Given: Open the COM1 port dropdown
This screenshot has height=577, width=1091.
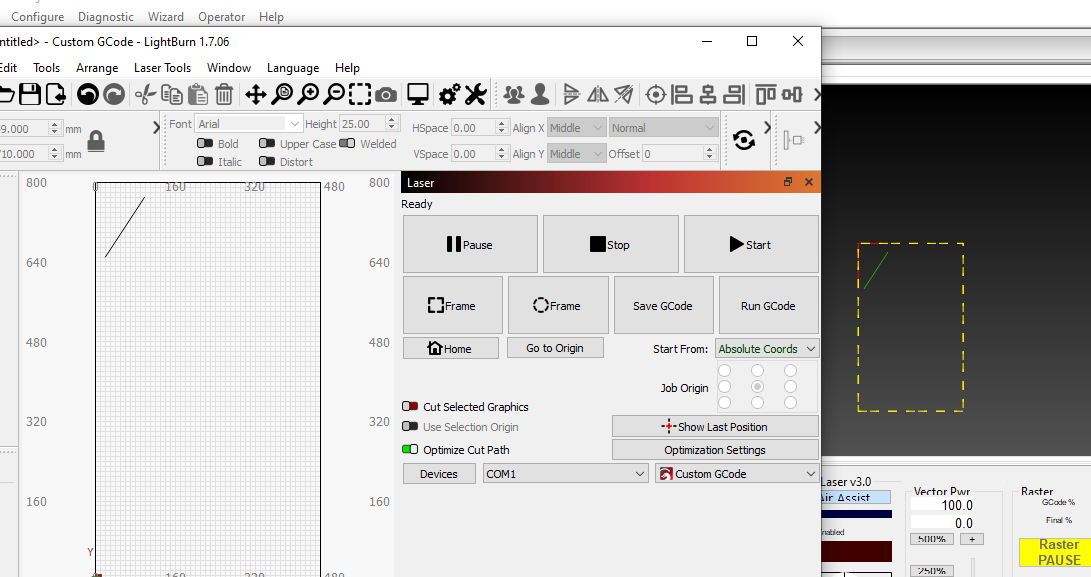Looking at the screenshot, I should click(x=566, y=474).
